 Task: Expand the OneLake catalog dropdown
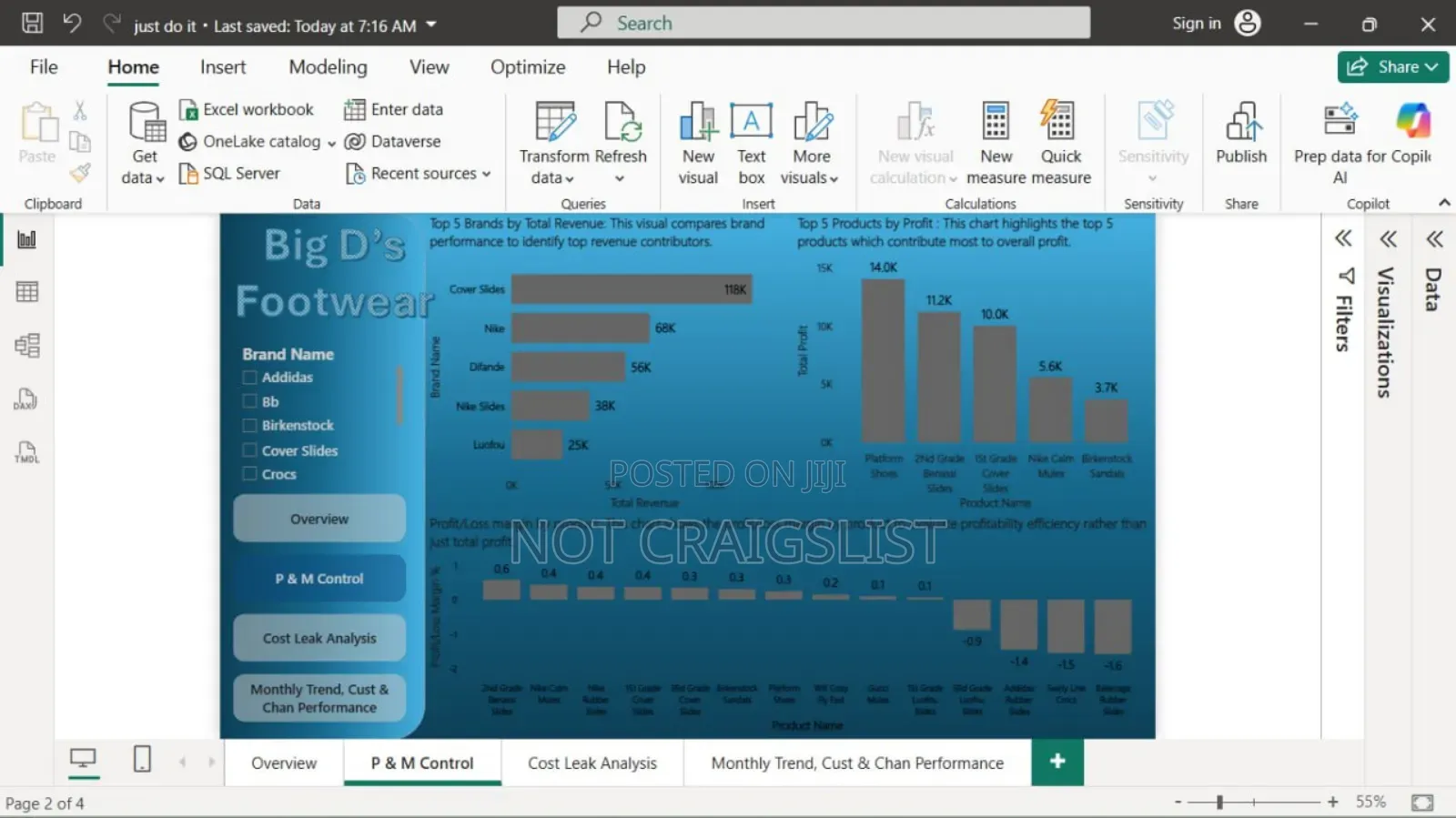pyautogui.click(x=331, y=143)
